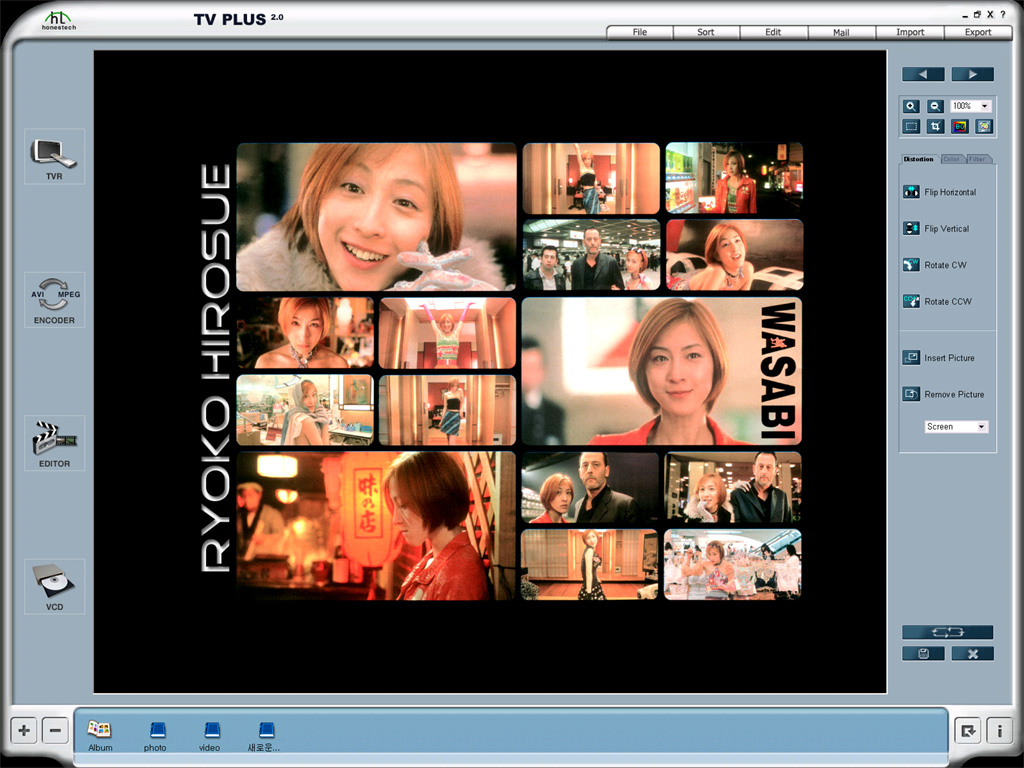Screen dimensions: 1024x768
Task: Expand the Screen dropdown
Action: 981,426
